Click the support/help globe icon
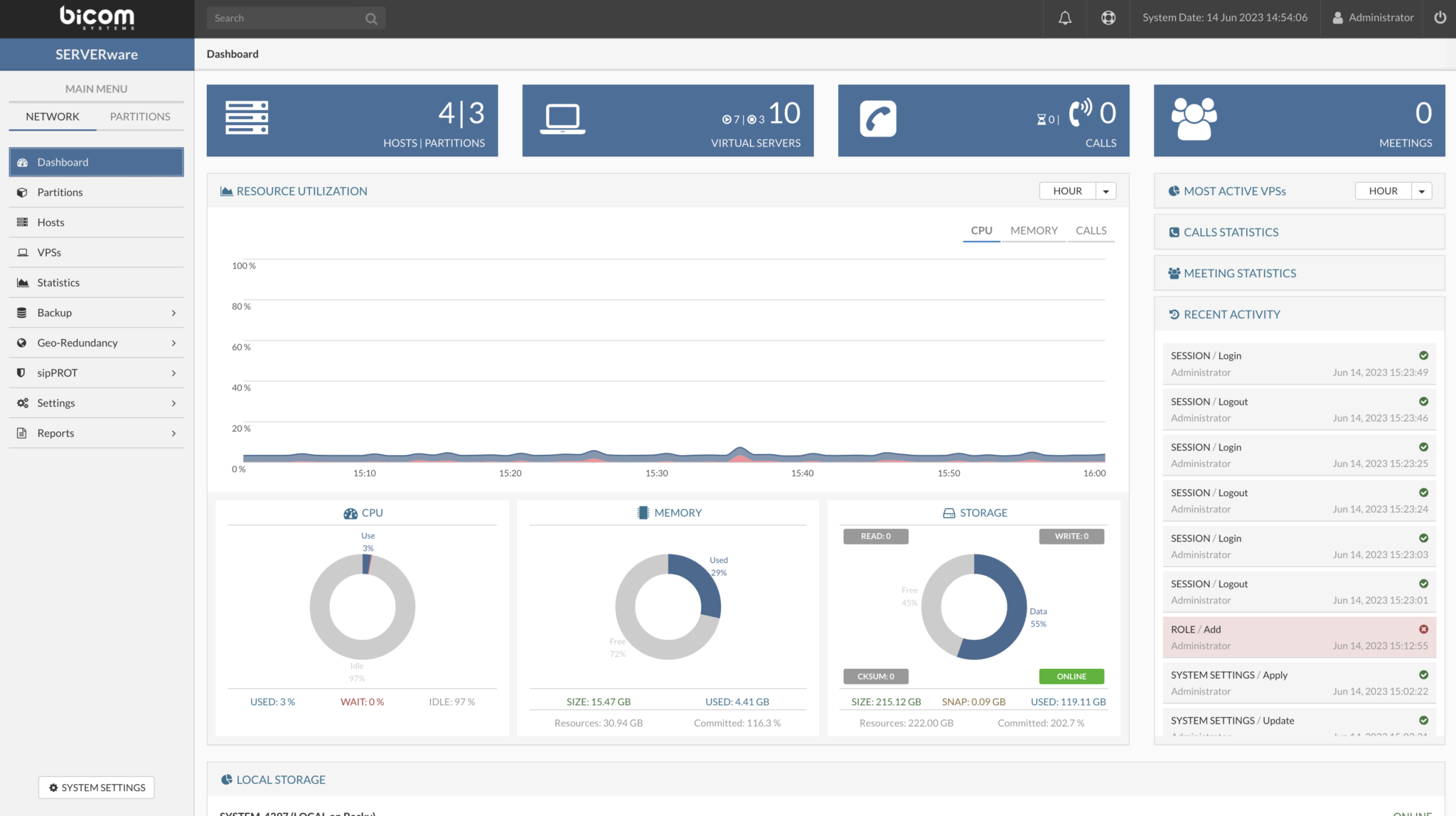This screenshot has height=816, width=1456. (x=1109, y=18)
